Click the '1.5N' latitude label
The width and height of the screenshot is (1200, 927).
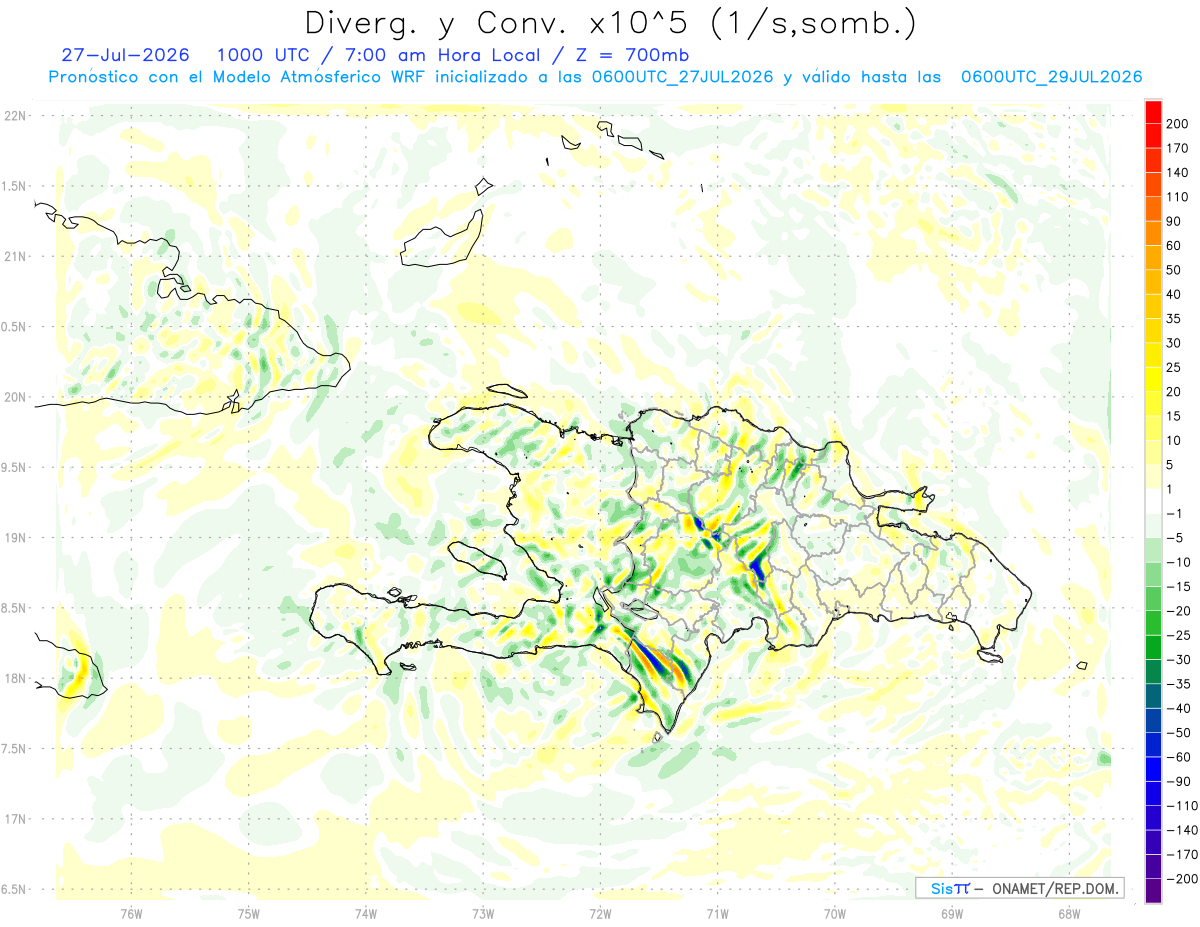14,186
